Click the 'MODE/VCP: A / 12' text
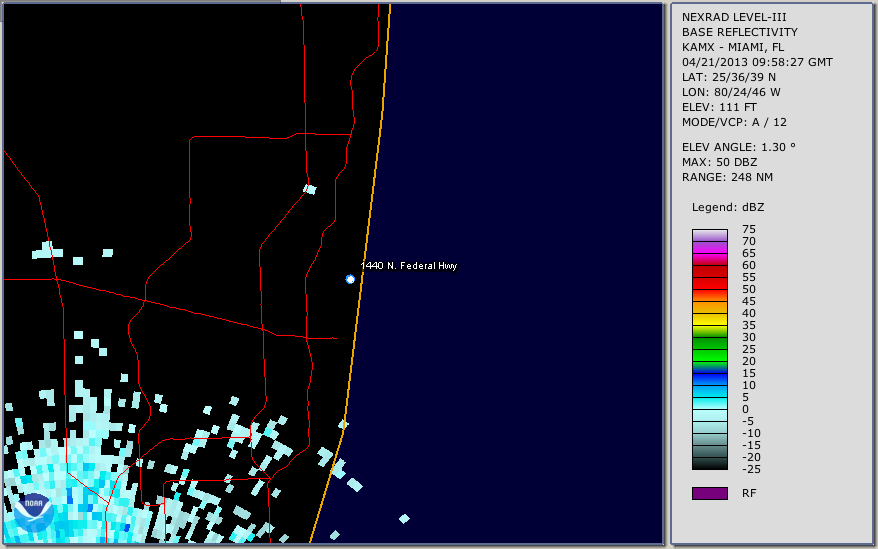Viewport: 878px width, 549px height. coord(734,122)
